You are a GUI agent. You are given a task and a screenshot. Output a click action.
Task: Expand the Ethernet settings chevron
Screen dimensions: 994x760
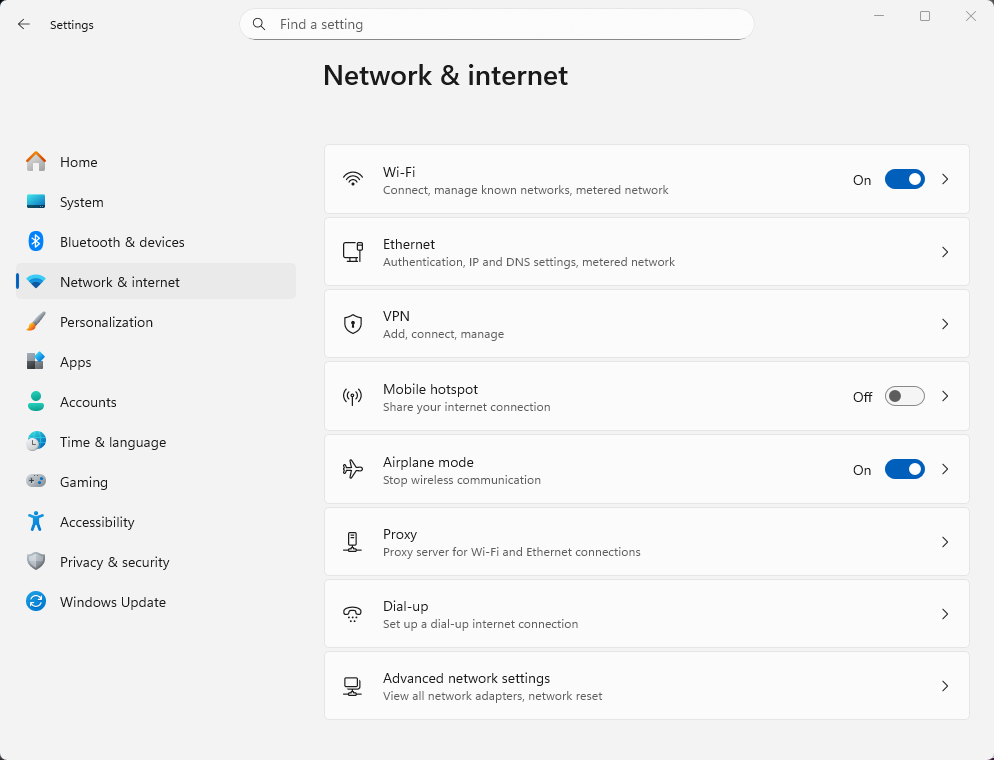click(945, 252)
